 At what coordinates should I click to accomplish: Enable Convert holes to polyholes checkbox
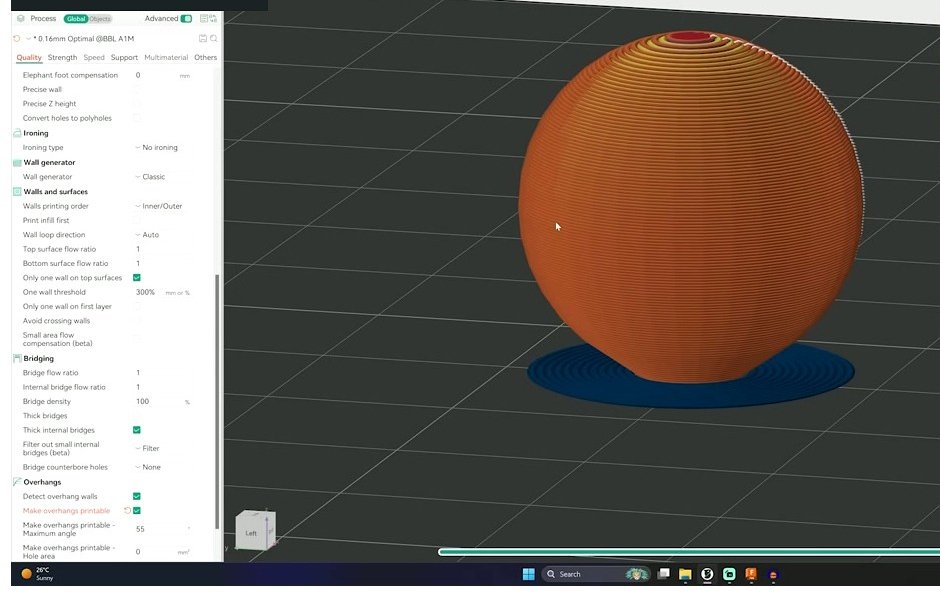[x=137, y=118]
